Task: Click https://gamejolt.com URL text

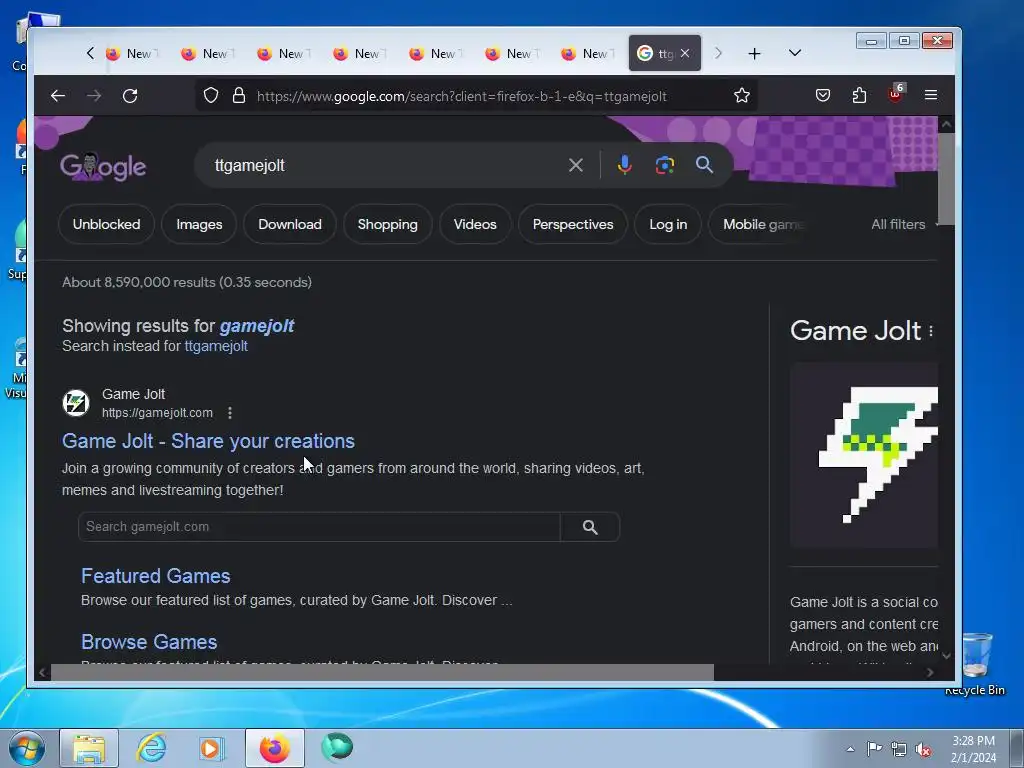Action: tap(157, 413)
